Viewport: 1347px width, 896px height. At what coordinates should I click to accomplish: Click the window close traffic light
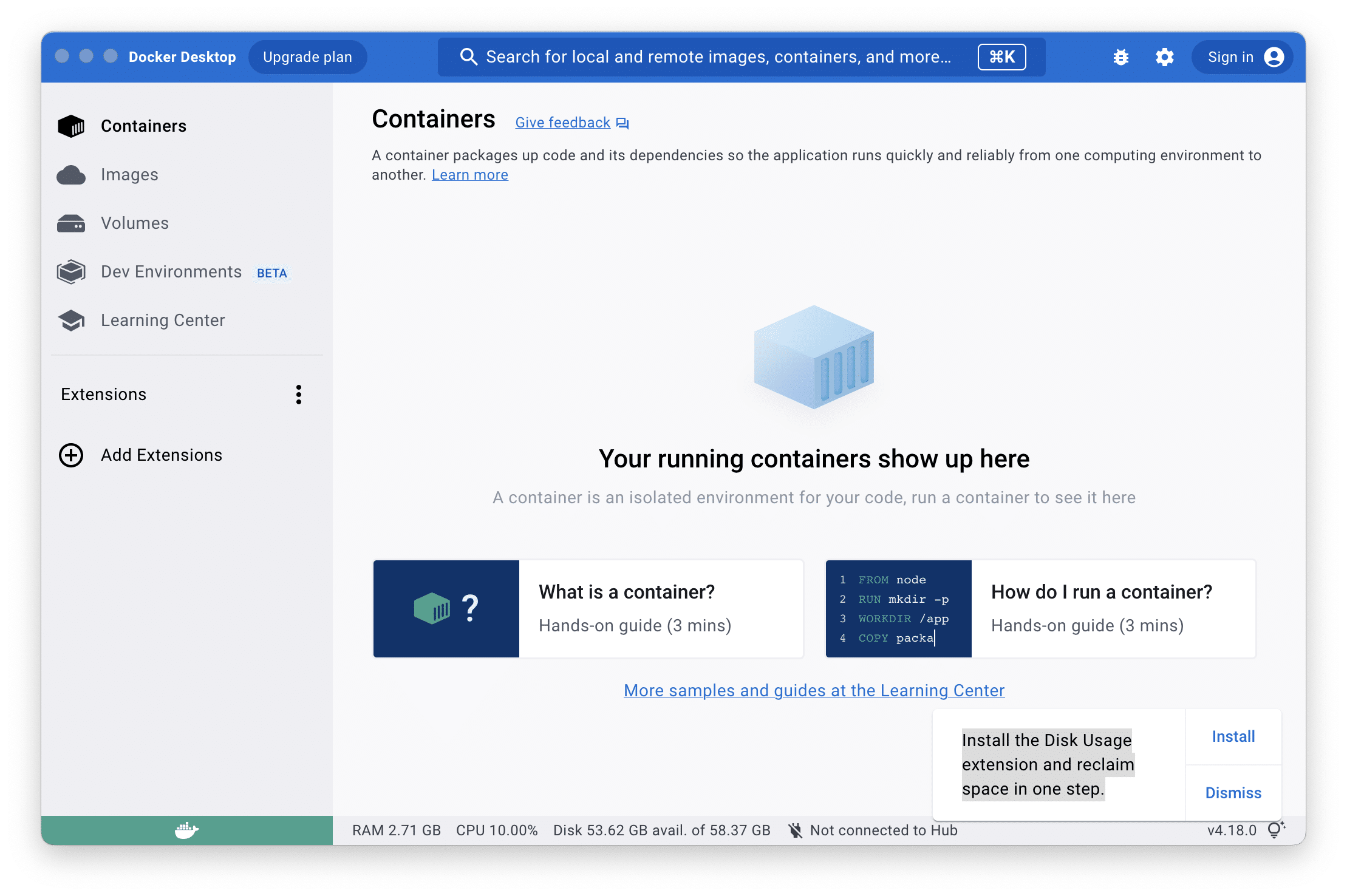[62, 56]
